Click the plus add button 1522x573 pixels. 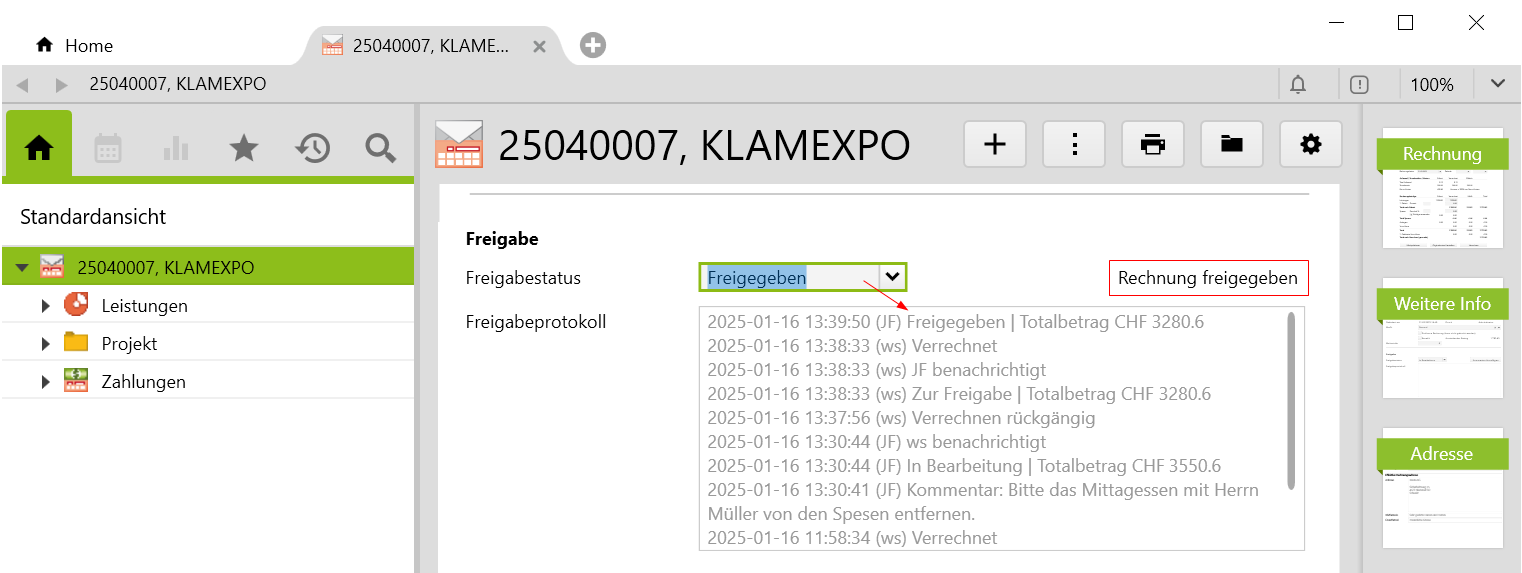coord(995,145)
